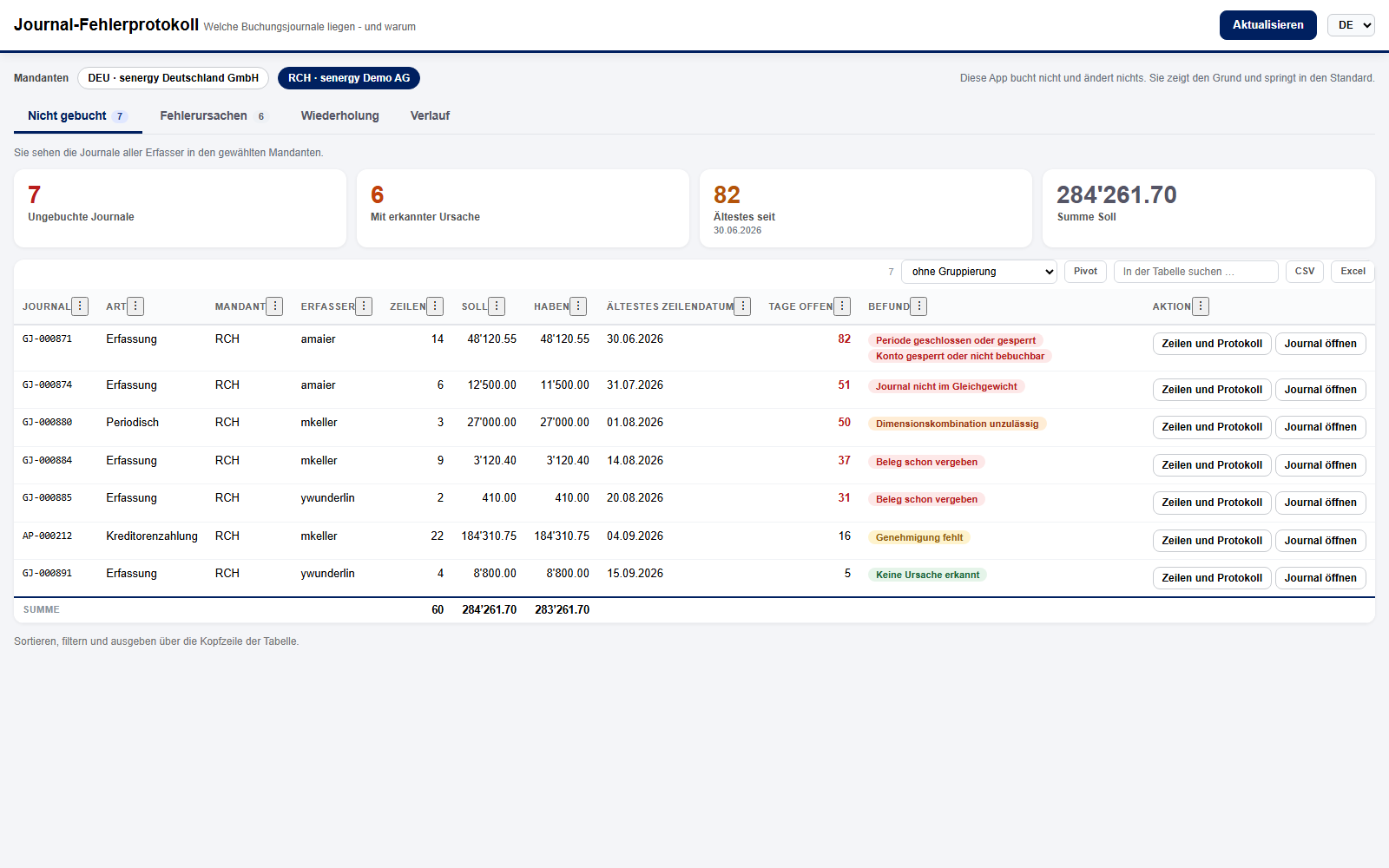
Task: Open the grouping dropdown 'ohne Gruppierung'
Action: point(979,272)
